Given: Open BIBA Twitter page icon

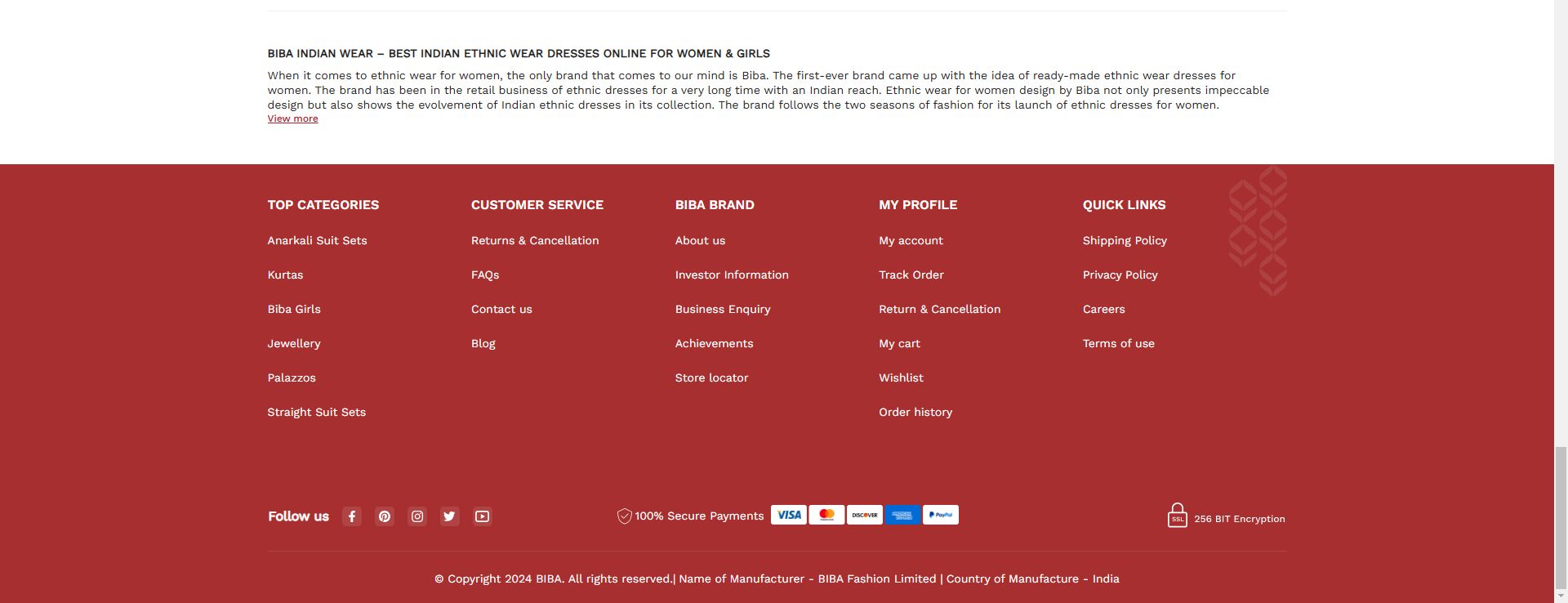Looking at the screenshot, I should tap(449, 516).
